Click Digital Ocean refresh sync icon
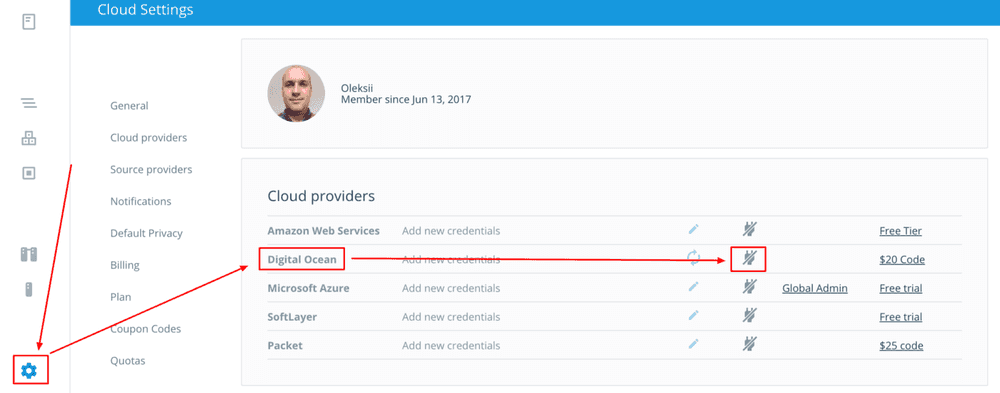This screenshot has height=393, width=1000. point(693,258)
